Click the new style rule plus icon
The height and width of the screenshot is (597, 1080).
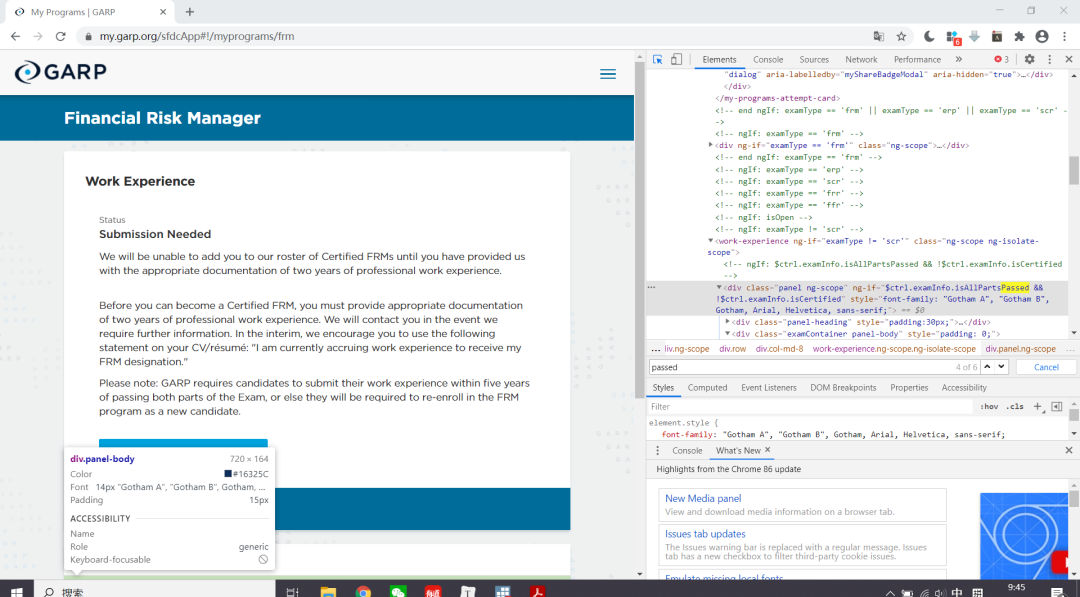pyautogui.click(x=1037, y=407)
